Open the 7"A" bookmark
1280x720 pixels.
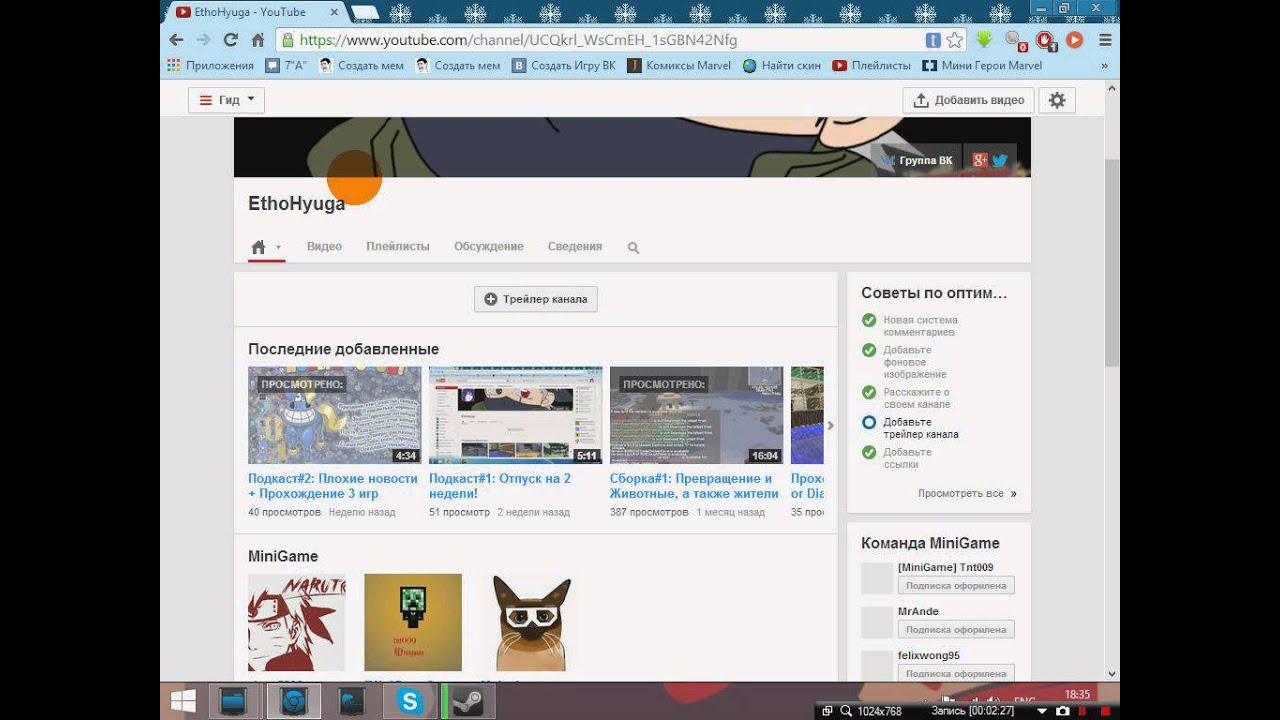coord(286,66)
